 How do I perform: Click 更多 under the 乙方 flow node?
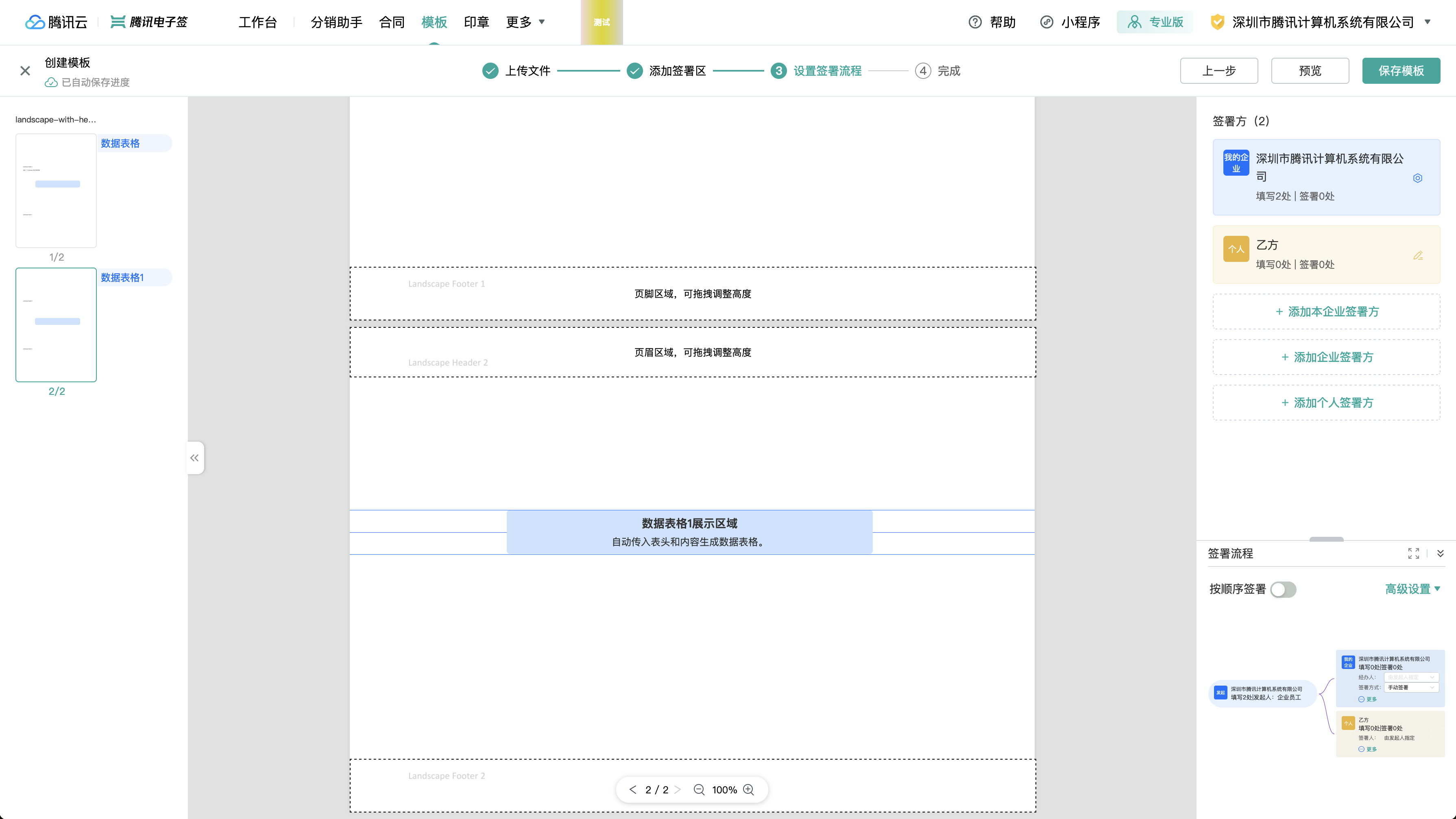[x=1368, y=749]
